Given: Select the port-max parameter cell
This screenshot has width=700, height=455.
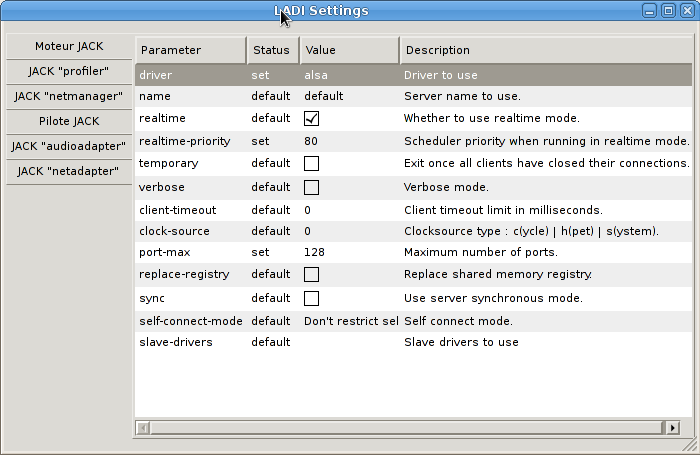Looking at the screenshot, I should pos(164,253).
